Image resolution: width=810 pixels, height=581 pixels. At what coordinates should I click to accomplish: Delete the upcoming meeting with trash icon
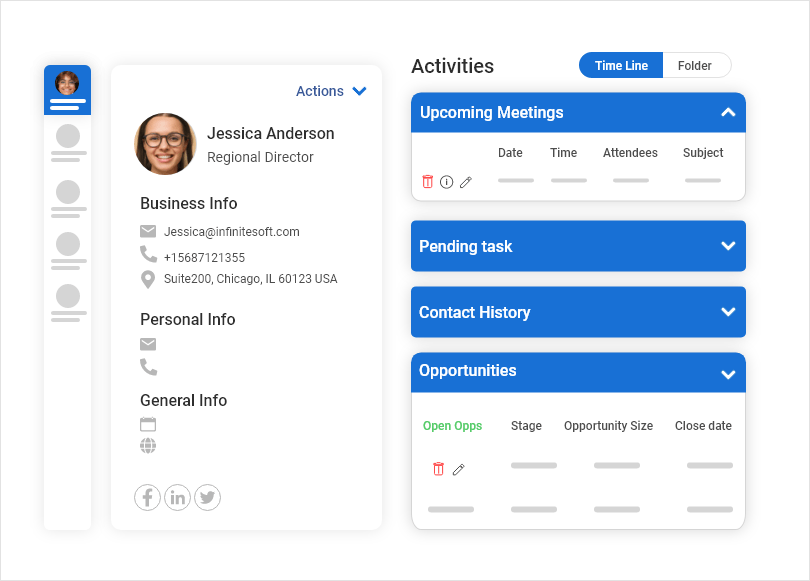[x=428, y=181]
